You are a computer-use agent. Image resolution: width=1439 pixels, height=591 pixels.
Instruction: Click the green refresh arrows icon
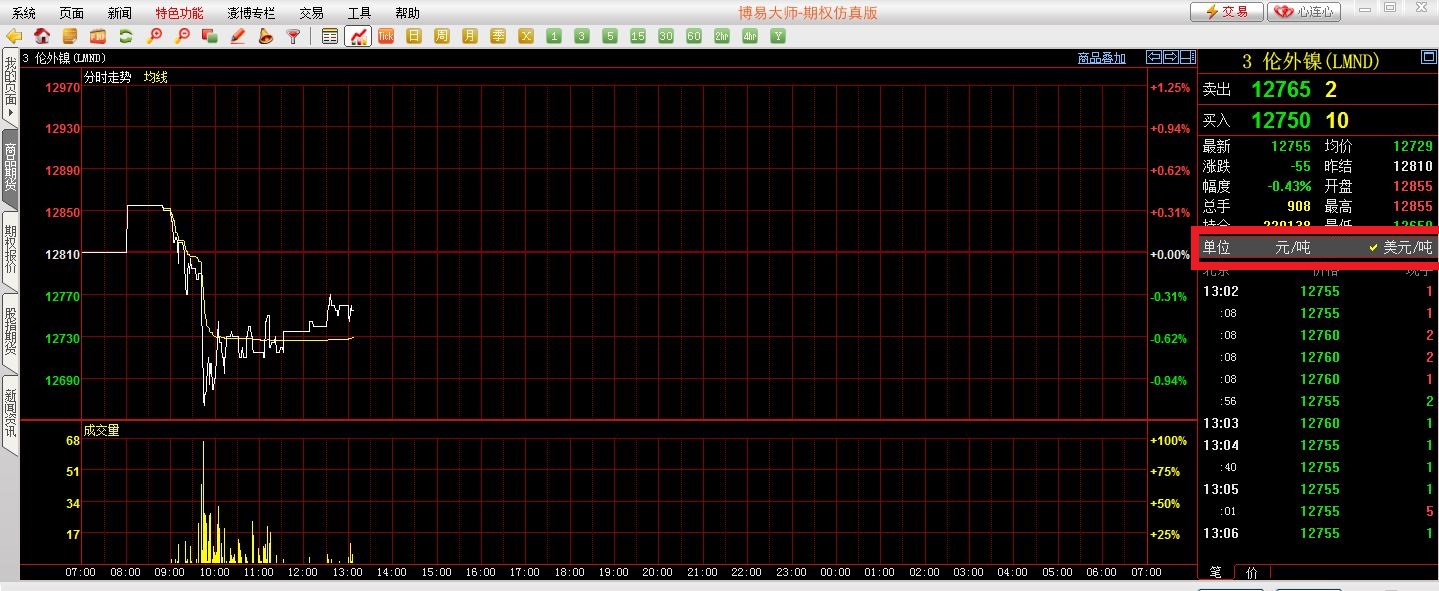126,36
